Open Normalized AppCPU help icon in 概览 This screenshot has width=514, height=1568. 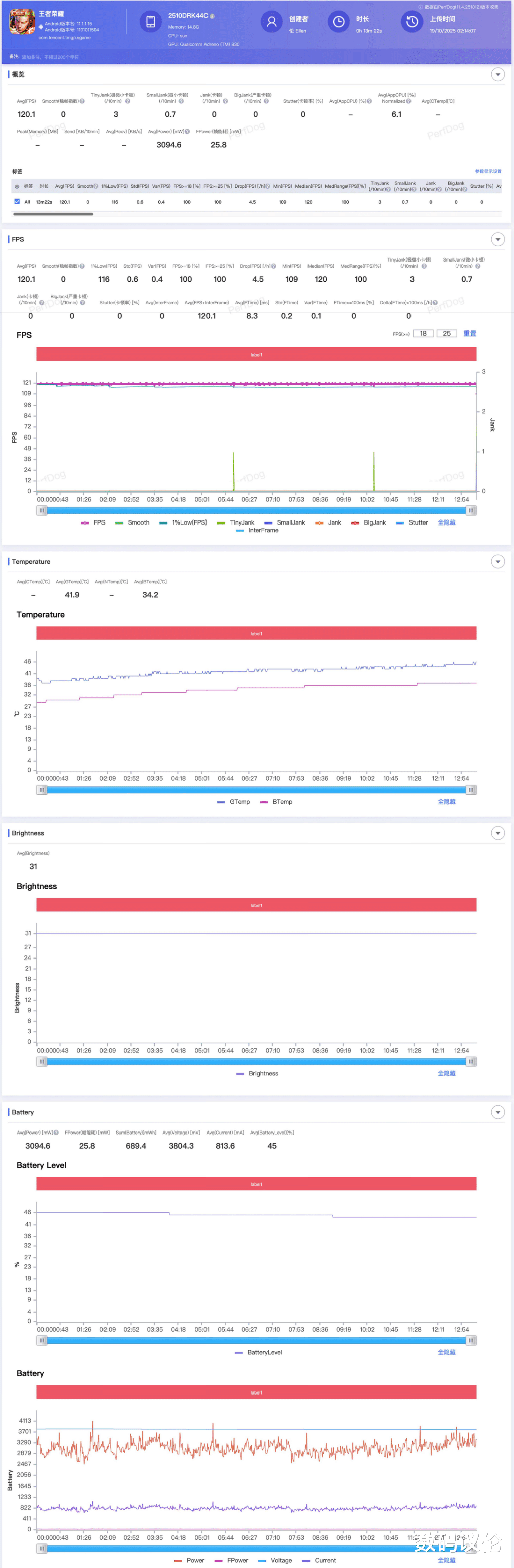(x=409, y=101)
